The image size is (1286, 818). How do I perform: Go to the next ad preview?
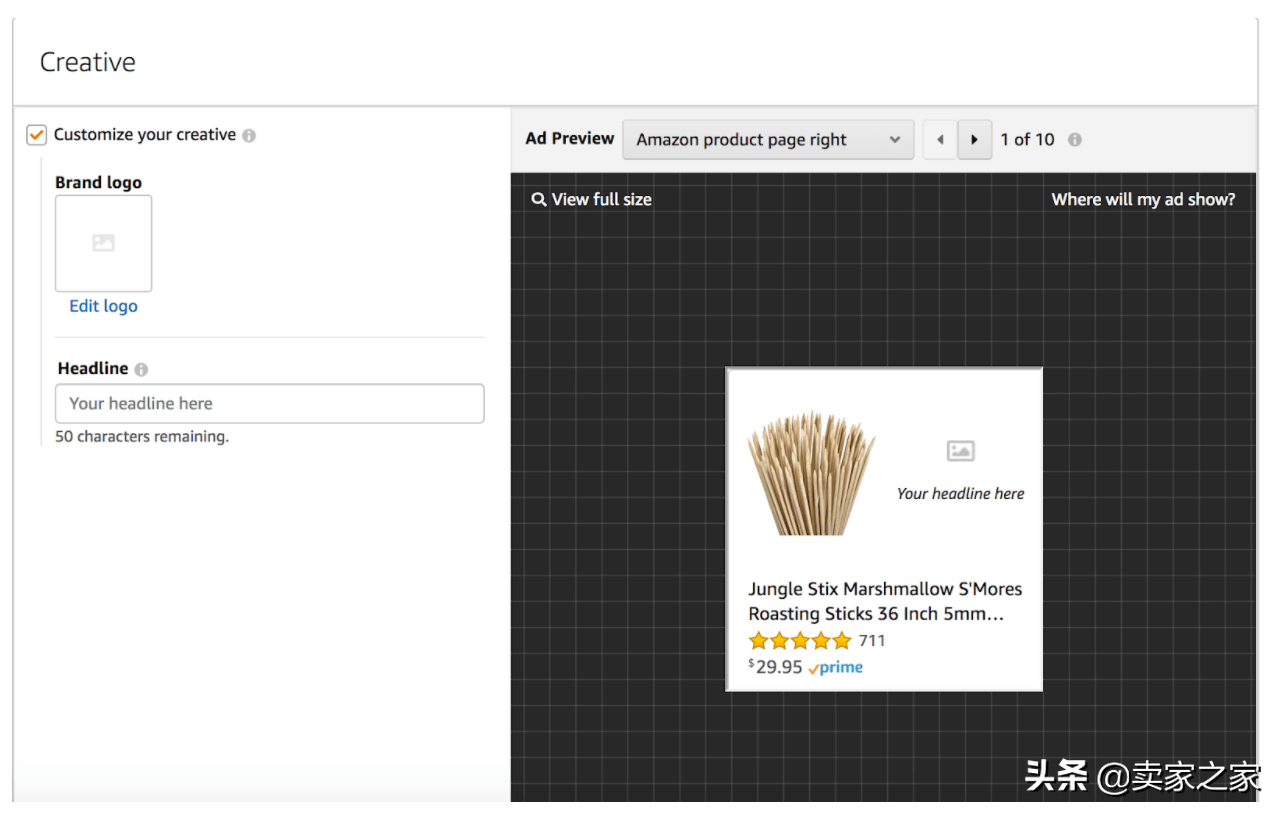(975, 140)
